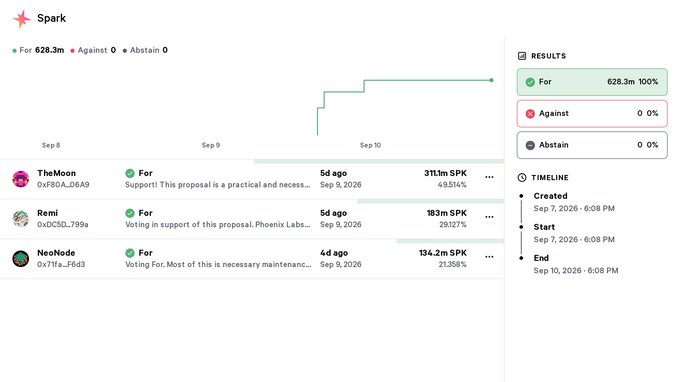Click the Sep 10 axis label
Viewport: 680px width, 382px height.
(370, 145)
